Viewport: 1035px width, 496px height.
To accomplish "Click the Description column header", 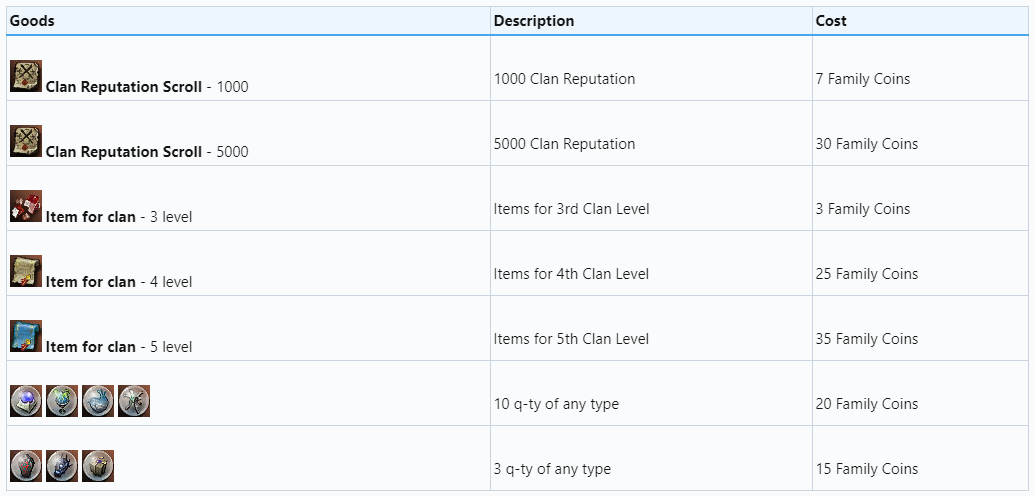I will (x=534, y=21).
